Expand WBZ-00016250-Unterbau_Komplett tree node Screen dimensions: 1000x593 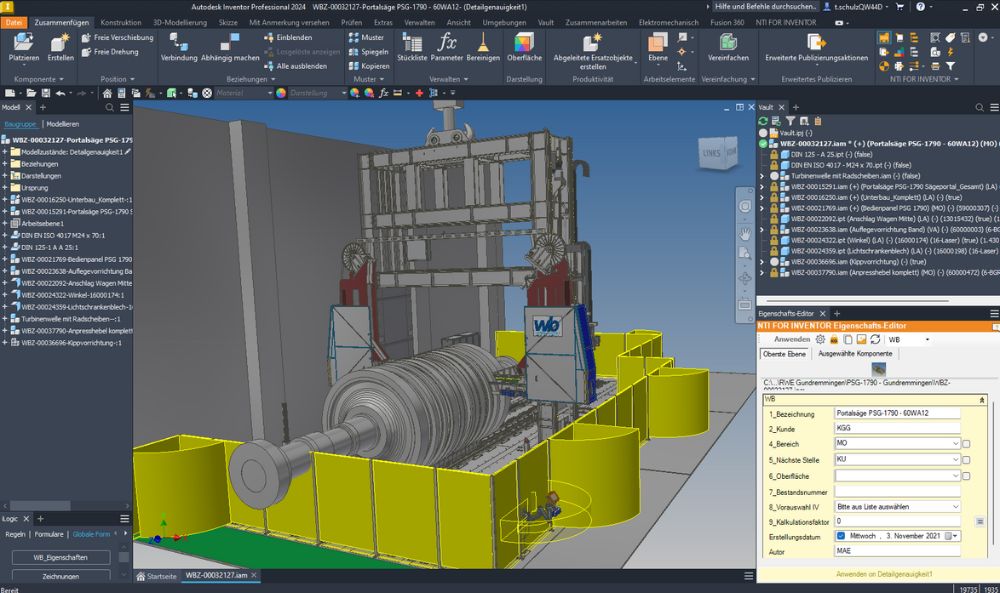4,200
